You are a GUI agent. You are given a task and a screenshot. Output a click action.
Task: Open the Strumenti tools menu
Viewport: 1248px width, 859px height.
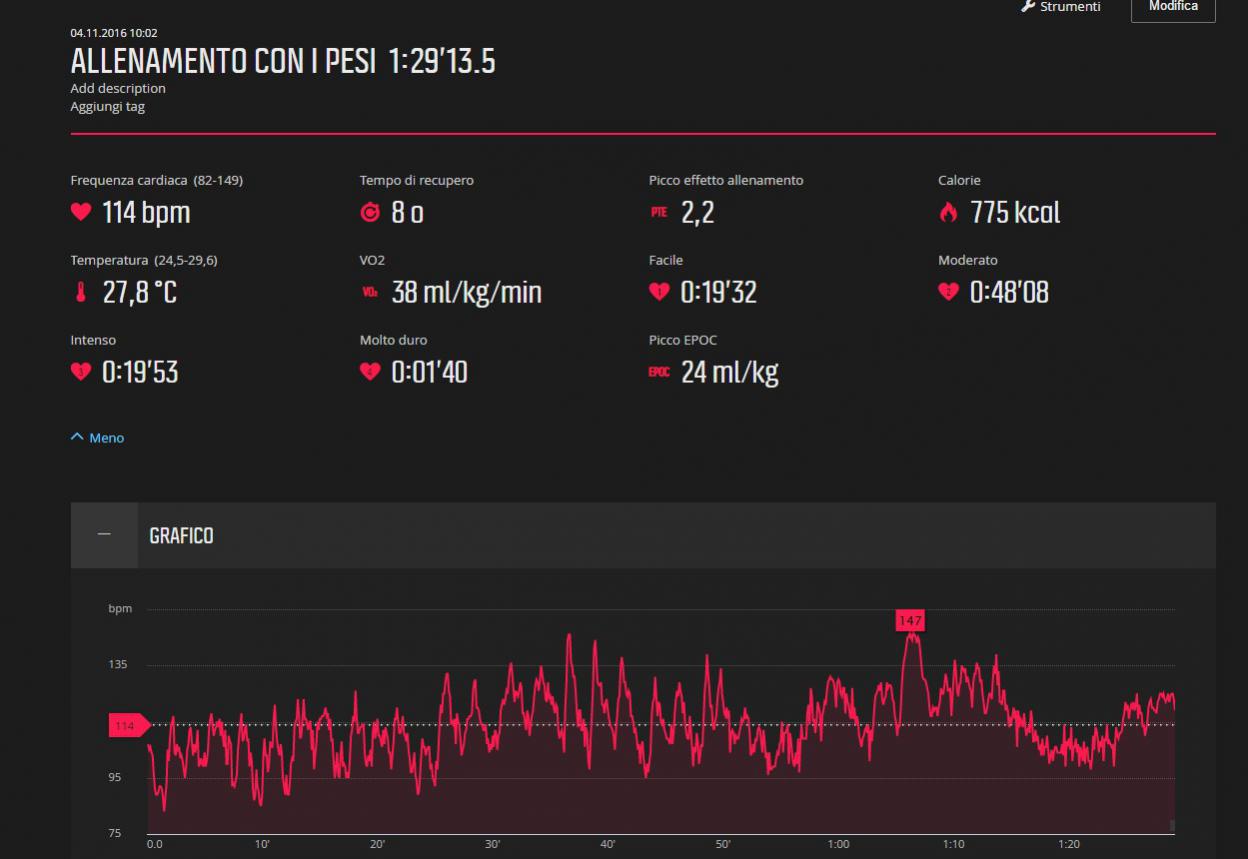(x=1061, y=7)
